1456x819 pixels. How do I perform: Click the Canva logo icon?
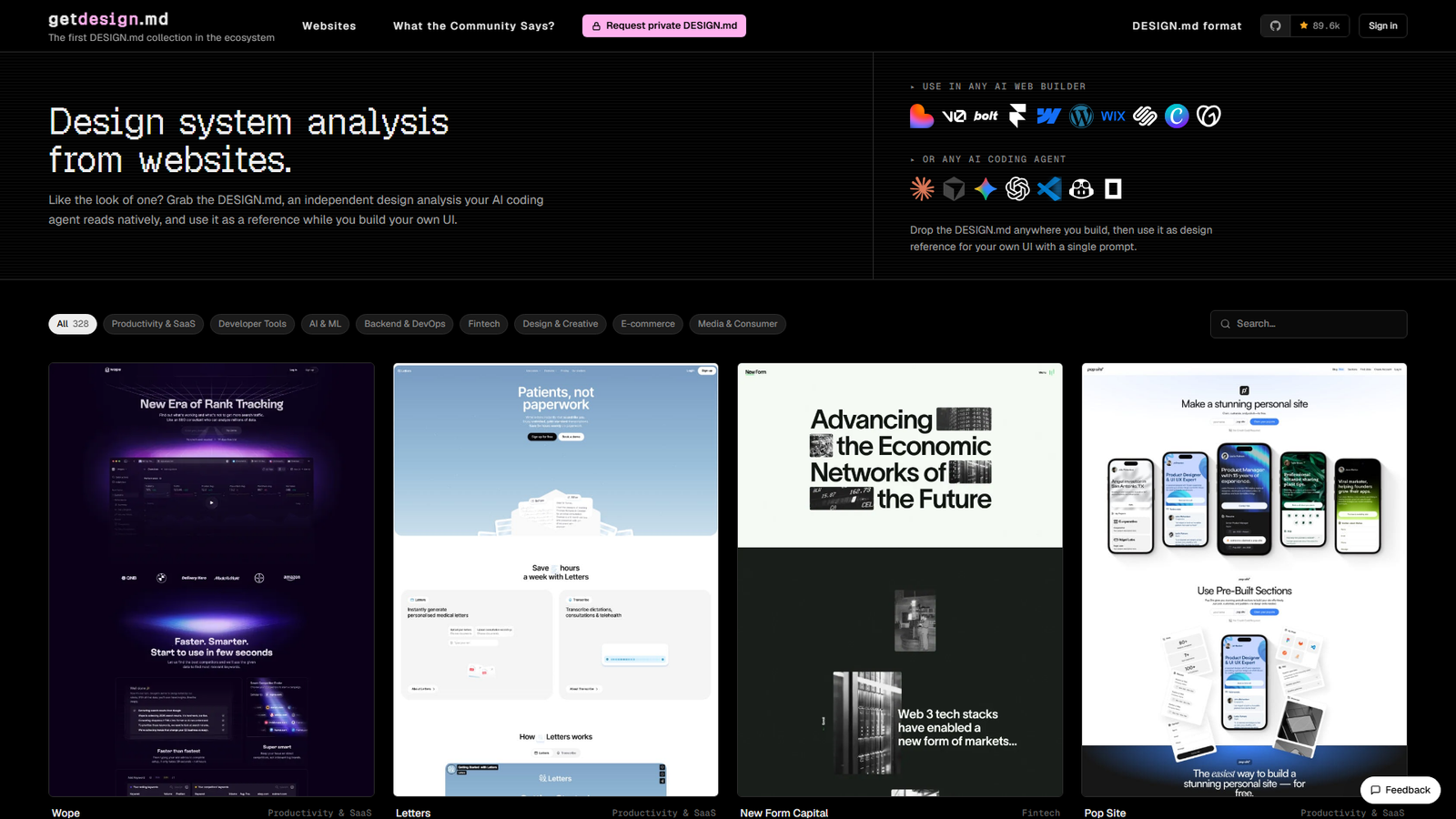[1177, 116]
